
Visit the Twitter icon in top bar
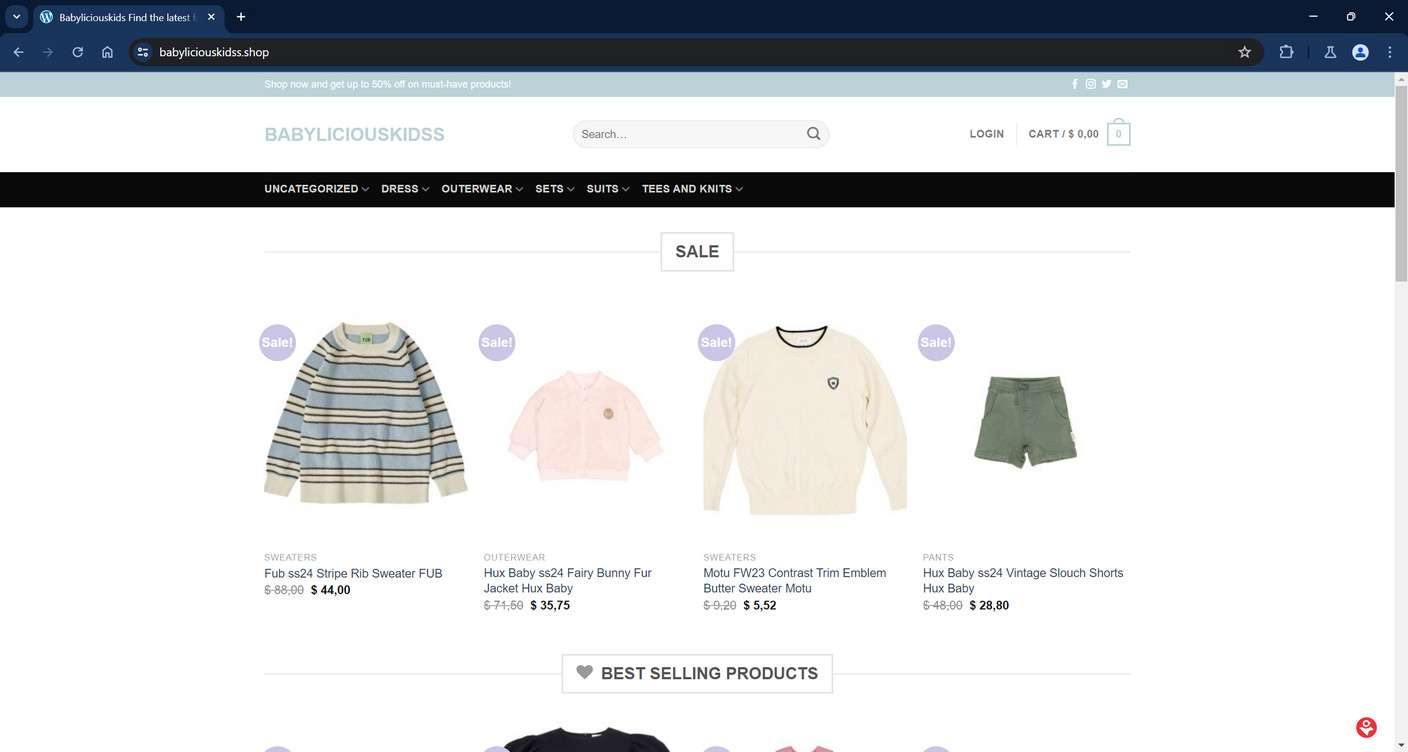[x=1106, y=84]
